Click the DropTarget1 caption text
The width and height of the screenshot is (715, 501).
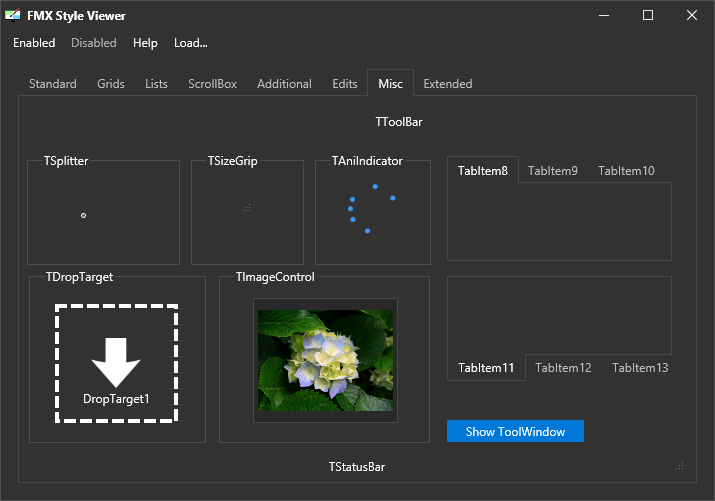[116, 399]
